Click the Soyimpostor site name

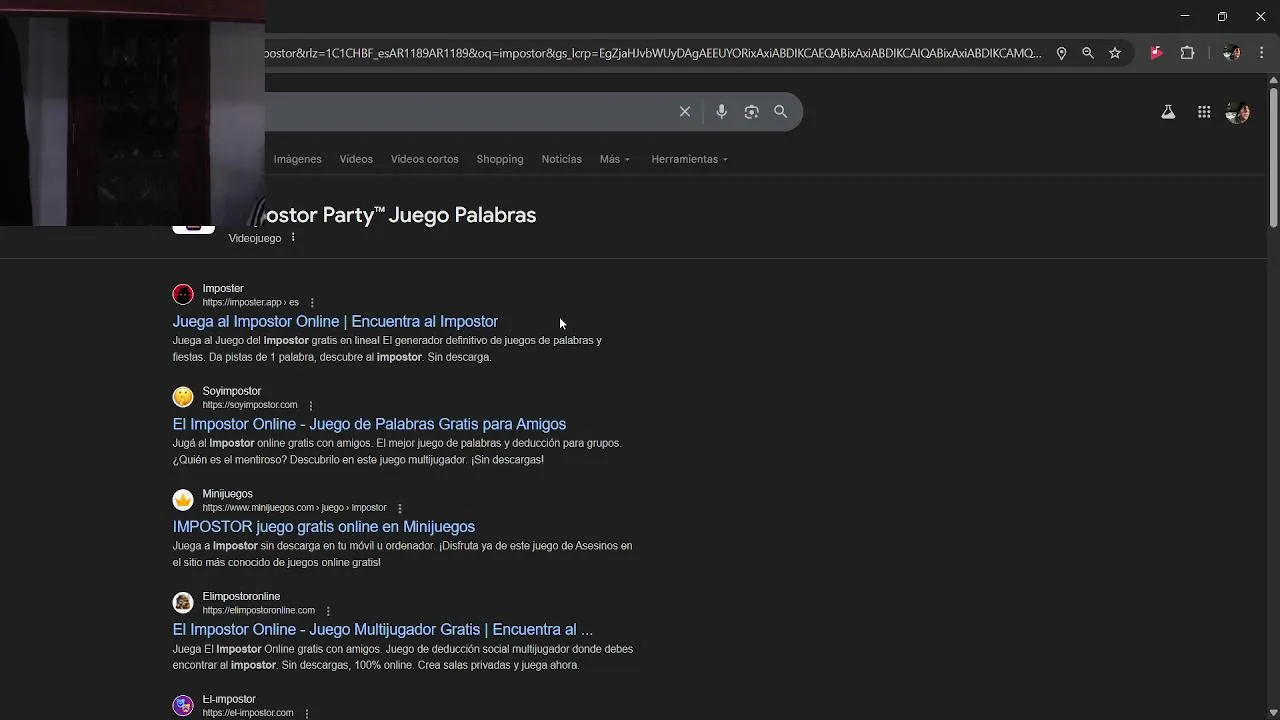point(232,391)
